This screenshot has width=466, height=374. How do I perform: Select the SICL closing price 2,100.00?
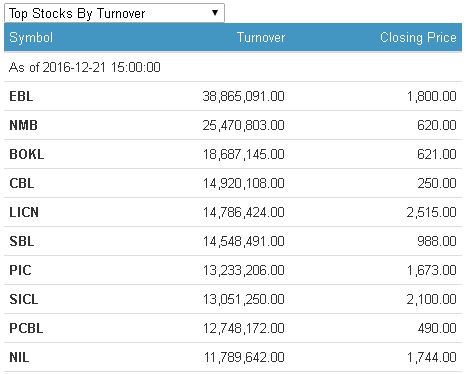(431, 299)
